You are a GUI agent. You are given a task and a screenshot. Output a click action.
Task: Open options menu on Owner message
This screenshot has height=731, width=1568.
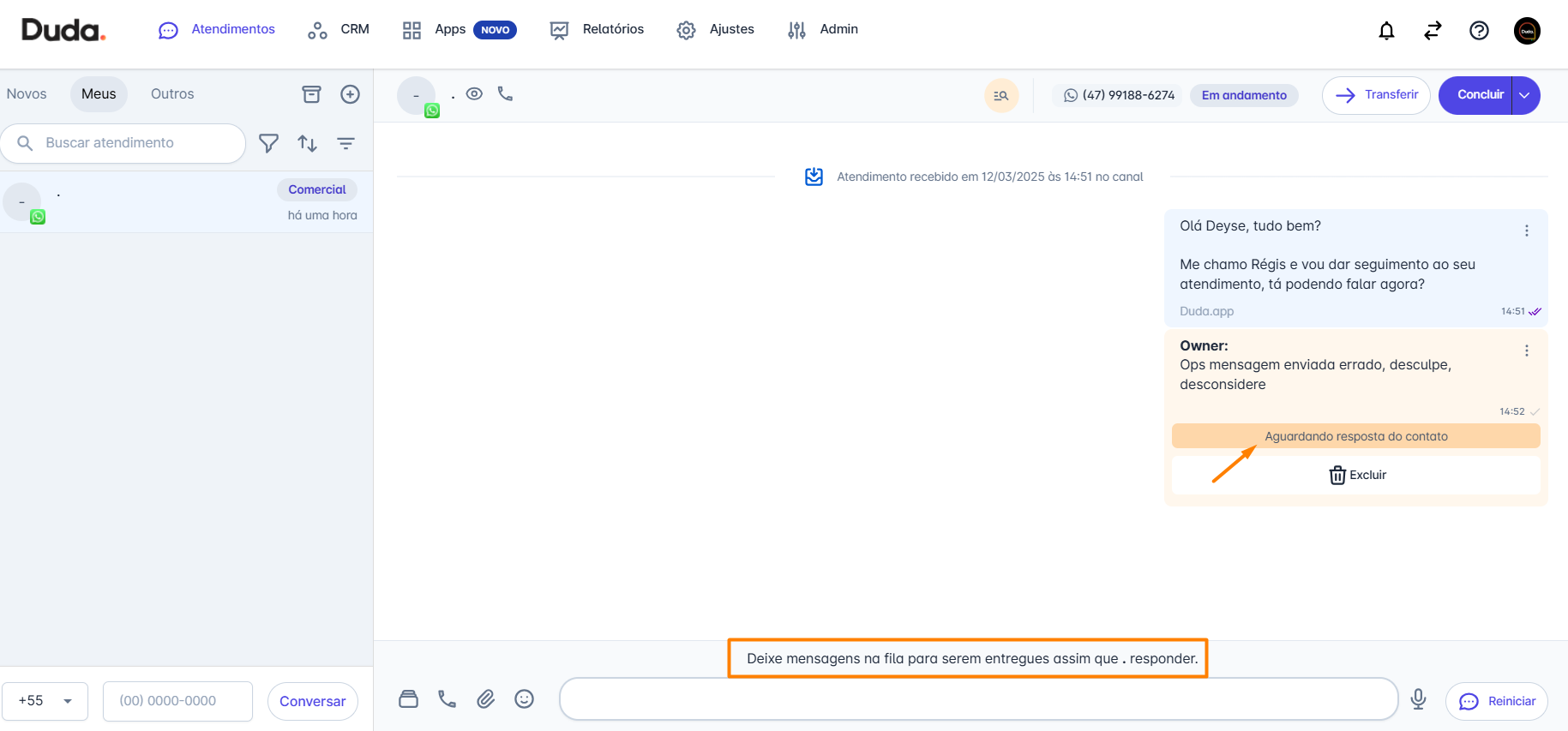pyautogui.click(x=1526, y=351)
